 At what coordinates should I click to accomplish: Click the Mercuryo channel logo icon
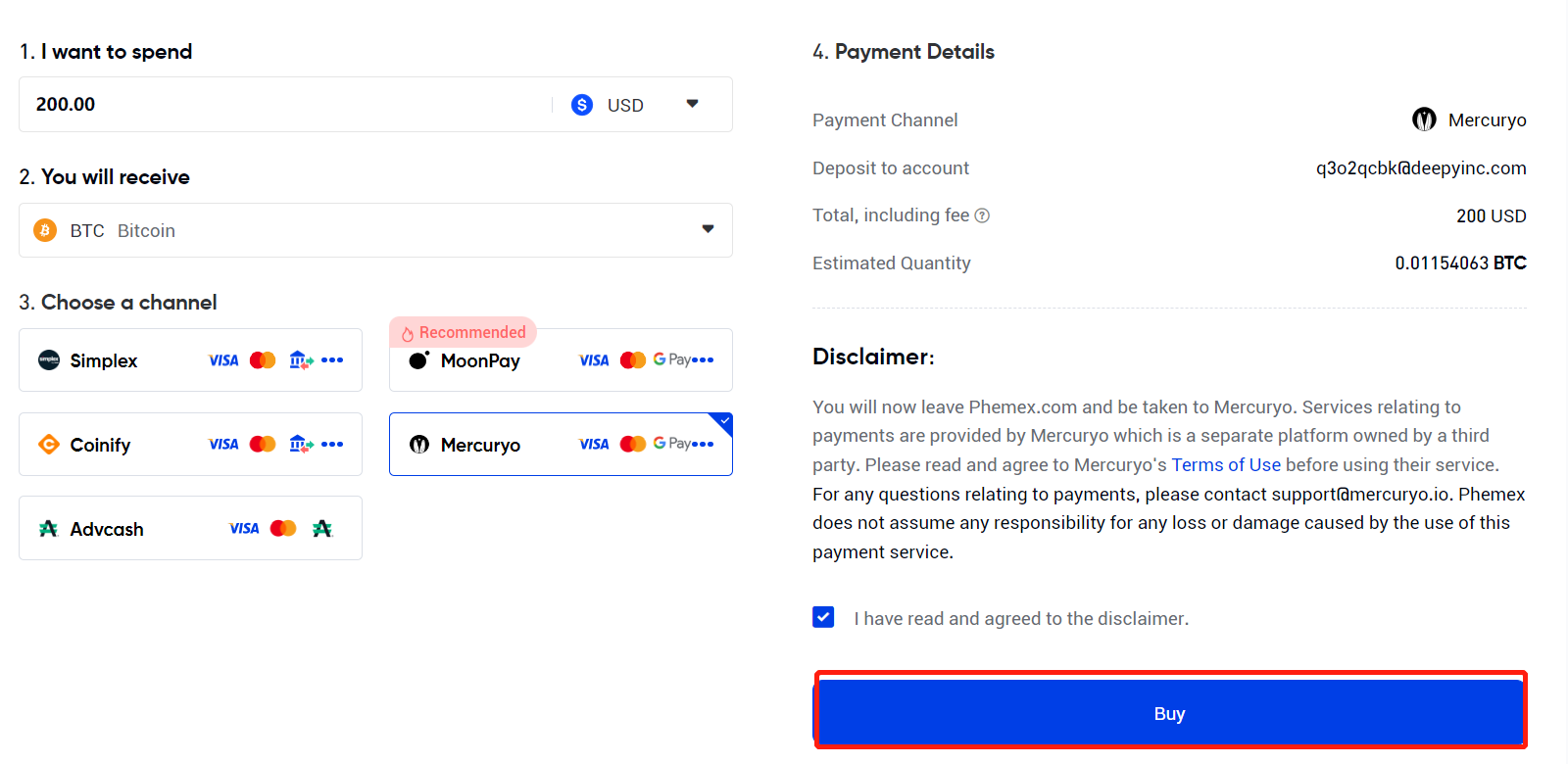(419, 444)
